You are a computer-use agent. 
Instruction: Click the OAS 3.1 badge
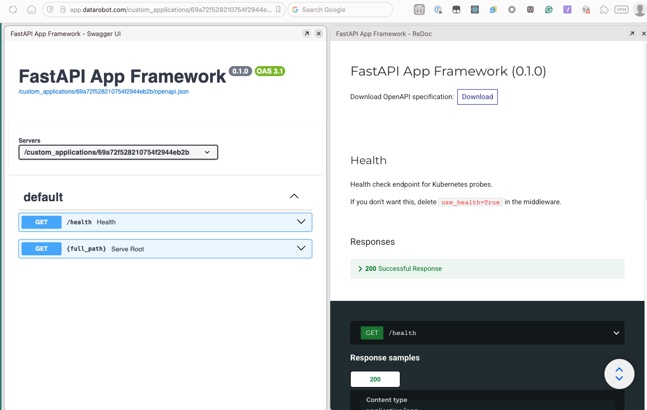[x=270, y=71]
